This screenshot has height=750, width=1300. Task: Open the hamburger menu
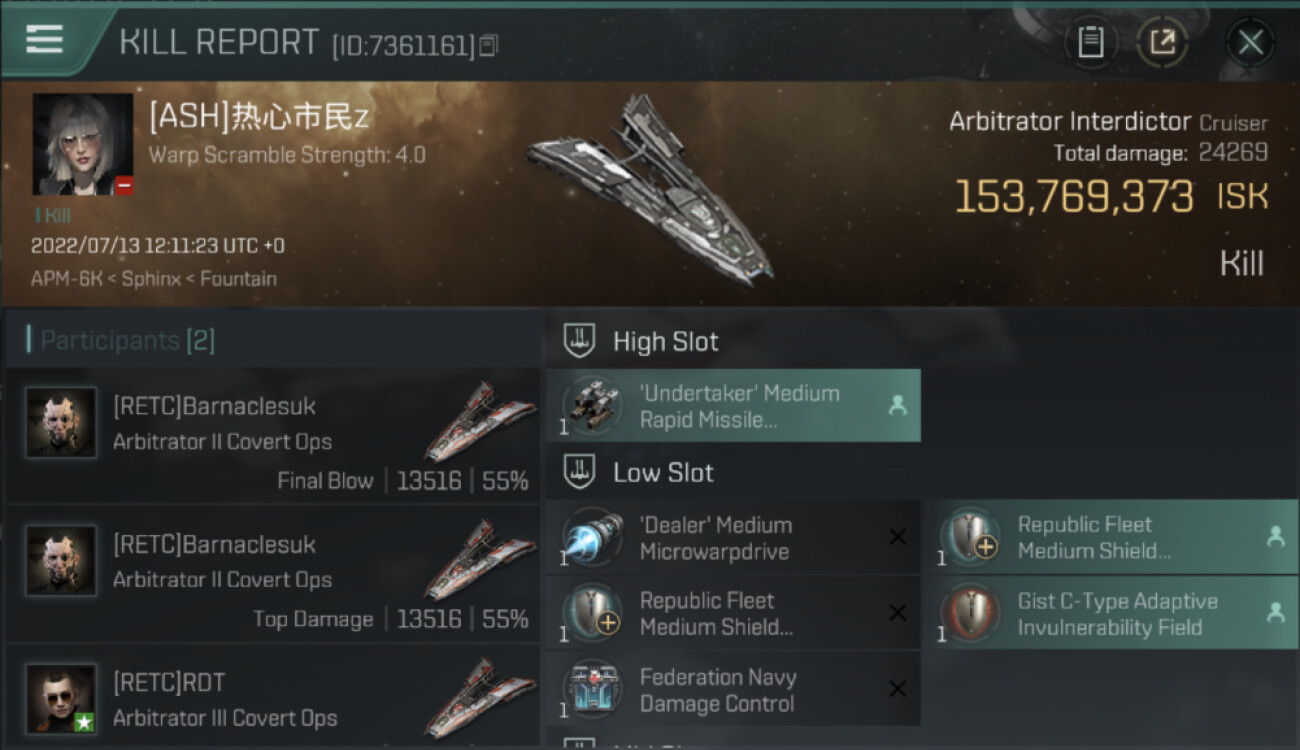click(45, 40)
